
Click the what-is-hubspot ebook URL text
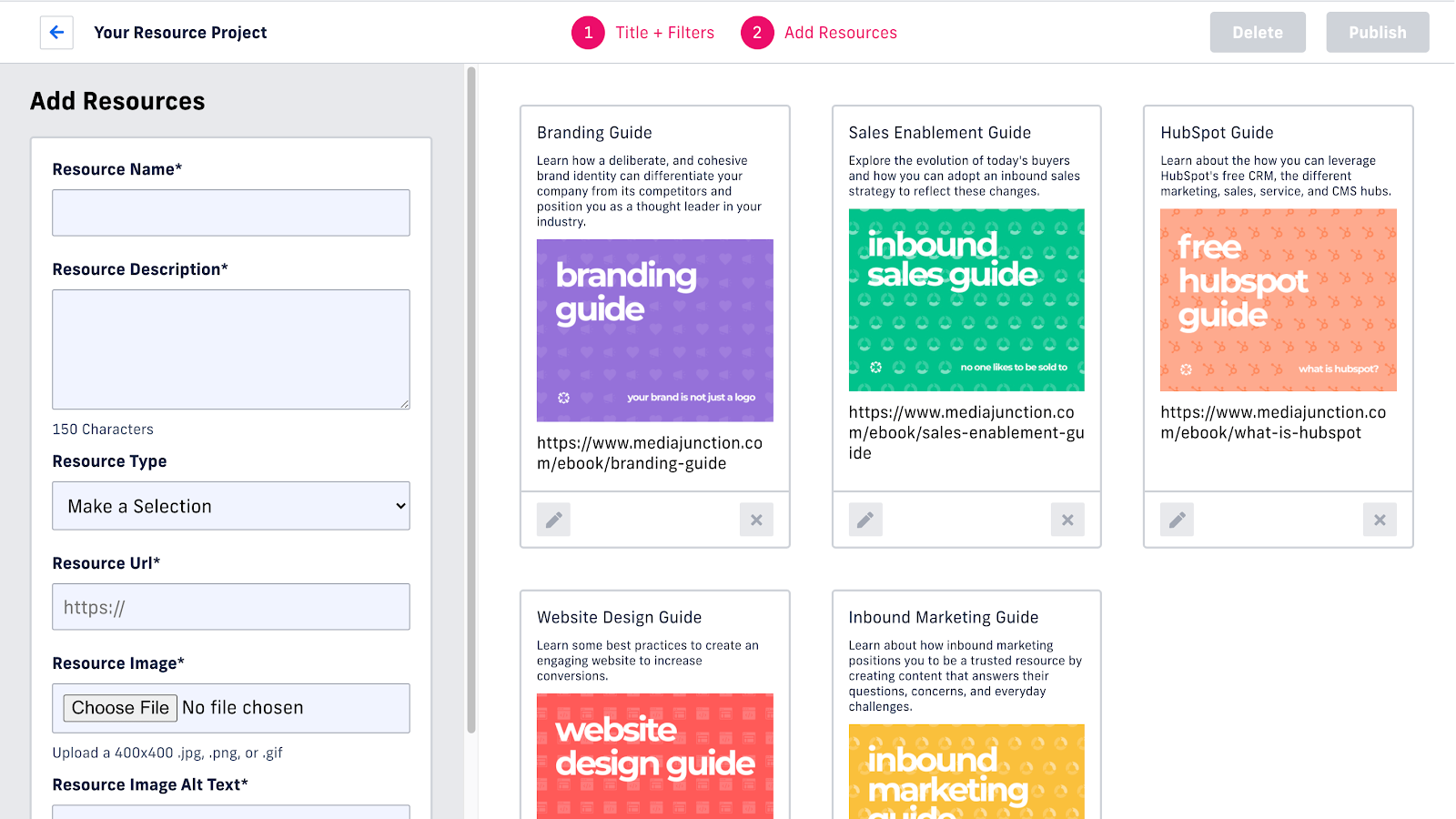(1273, 422)
